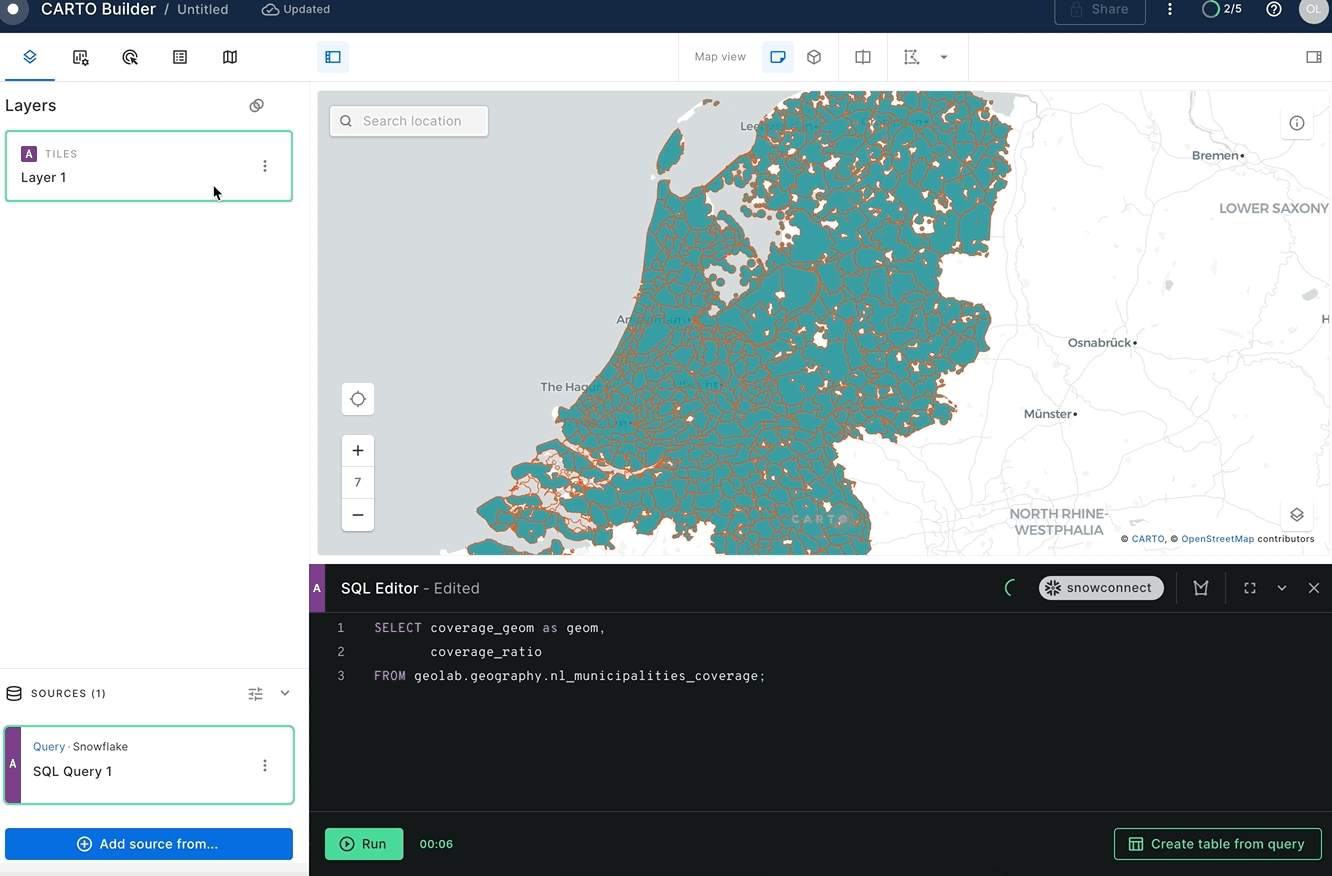Expand the selection tool dropdown arrow

[x=945, y=57]
